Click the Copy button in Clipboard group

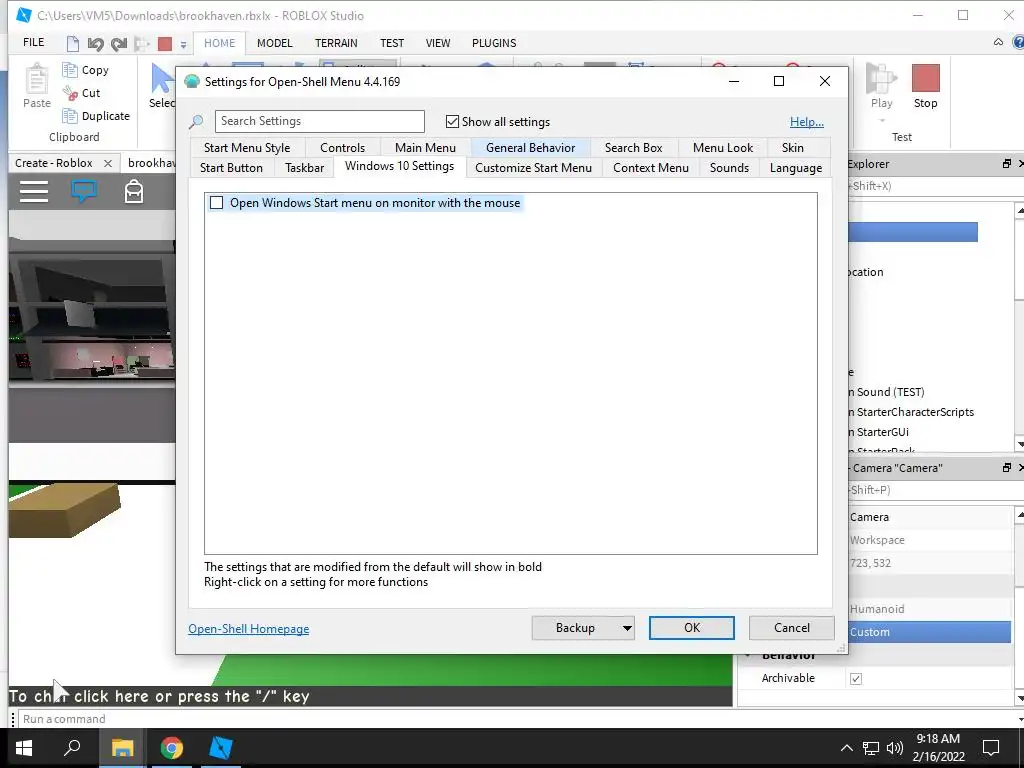coord(86,70)
